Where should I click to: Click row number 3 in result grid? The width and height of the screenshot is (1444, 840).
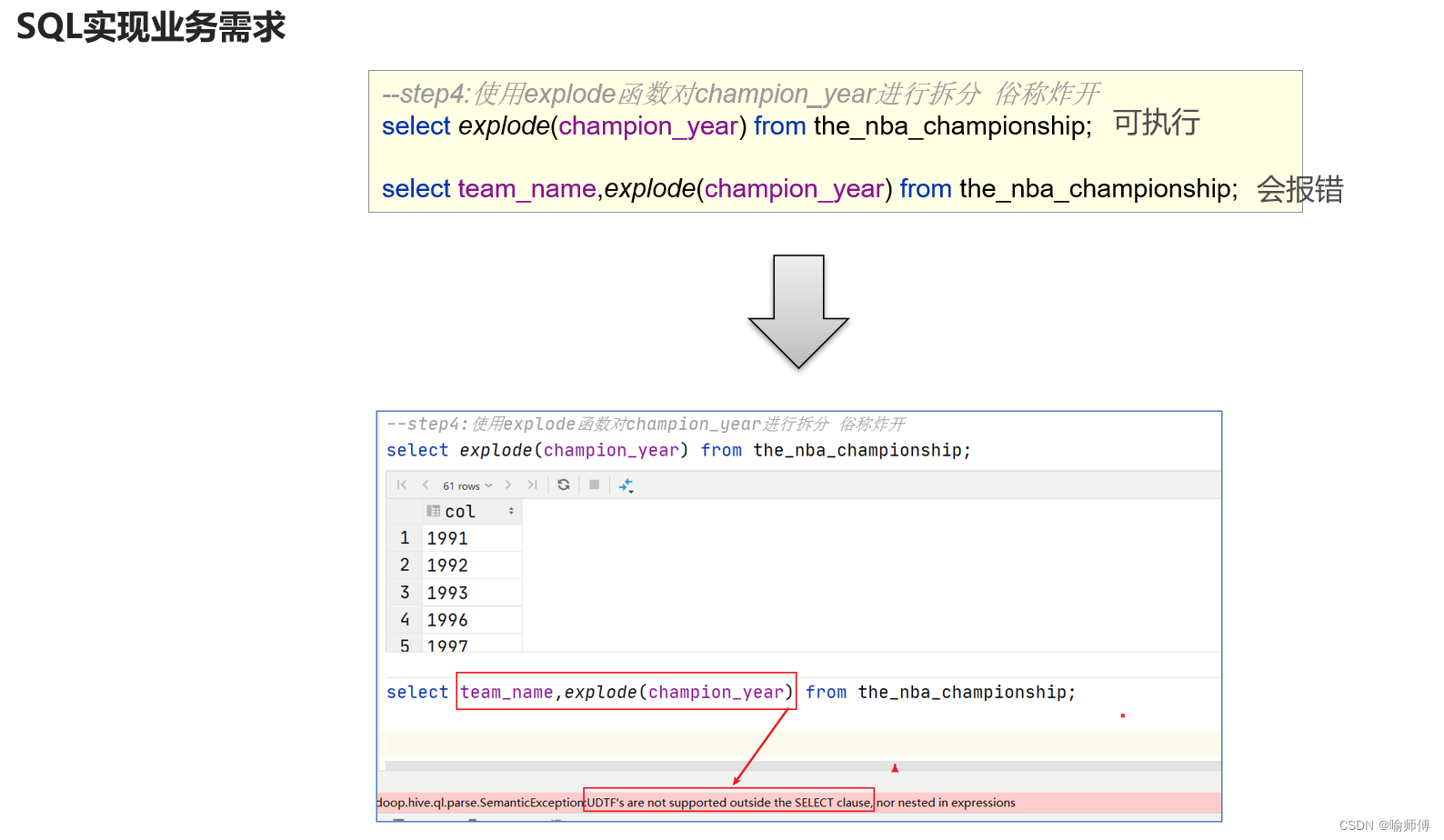tap(405, 593)
